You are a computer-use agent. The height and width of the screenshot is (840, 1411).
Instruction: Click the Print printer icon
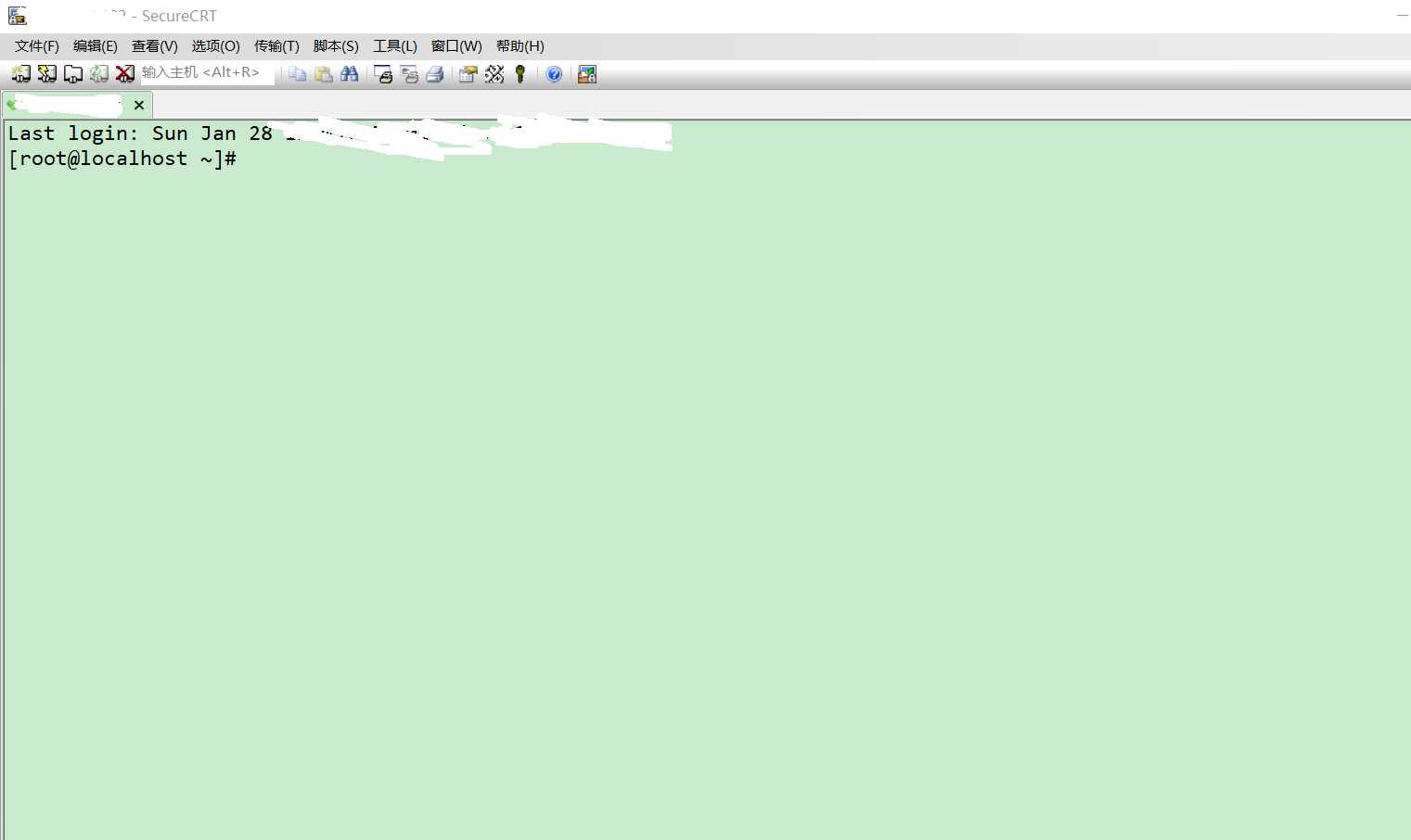(434, 74)
